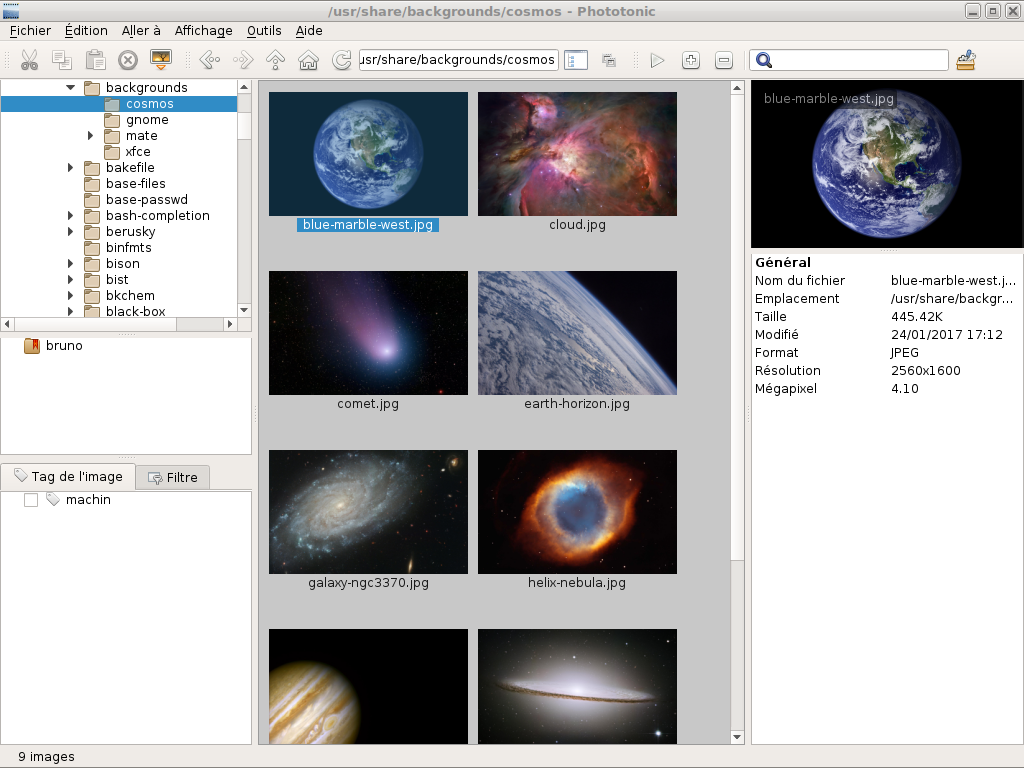Viewport: 1024px width, 768px height.
Task: Expand the mate folder in tree
Action: pos(90,136)
